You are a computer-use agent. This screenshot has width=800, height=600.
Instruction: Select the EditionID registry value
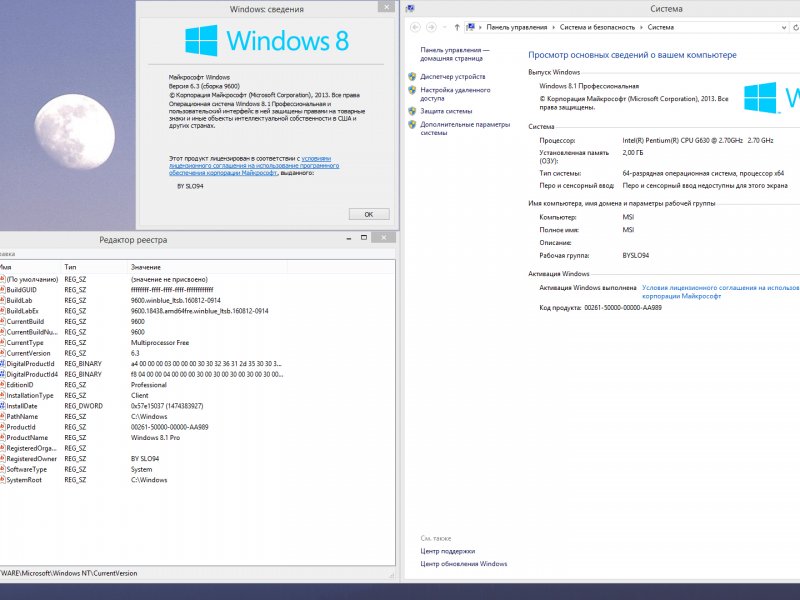tap(20, 385)
